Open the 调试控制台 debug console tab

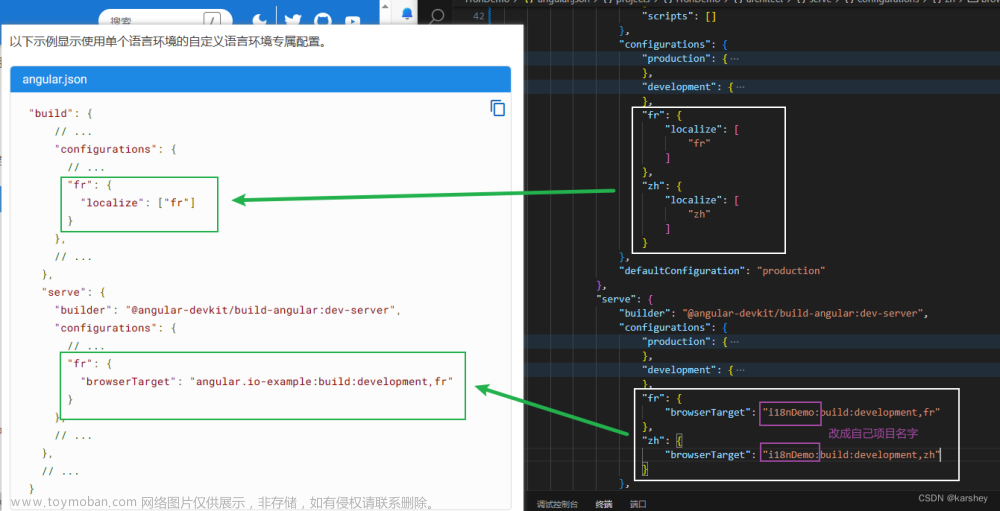pos(557,504)
